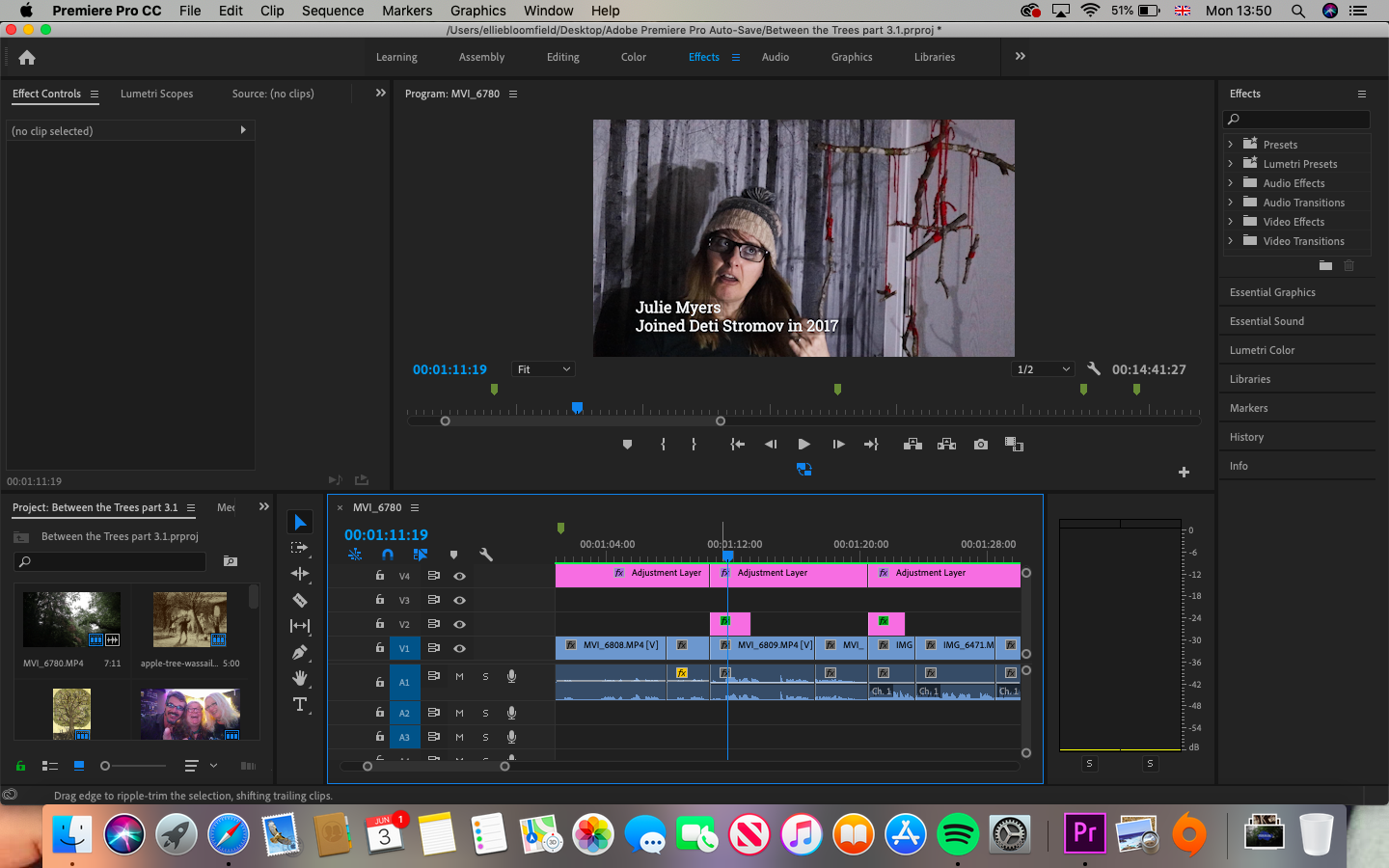This screenshot has height=868, width=1389.
Task: Toggle V2 track output eye icon
Action: [x=459, y=624]
